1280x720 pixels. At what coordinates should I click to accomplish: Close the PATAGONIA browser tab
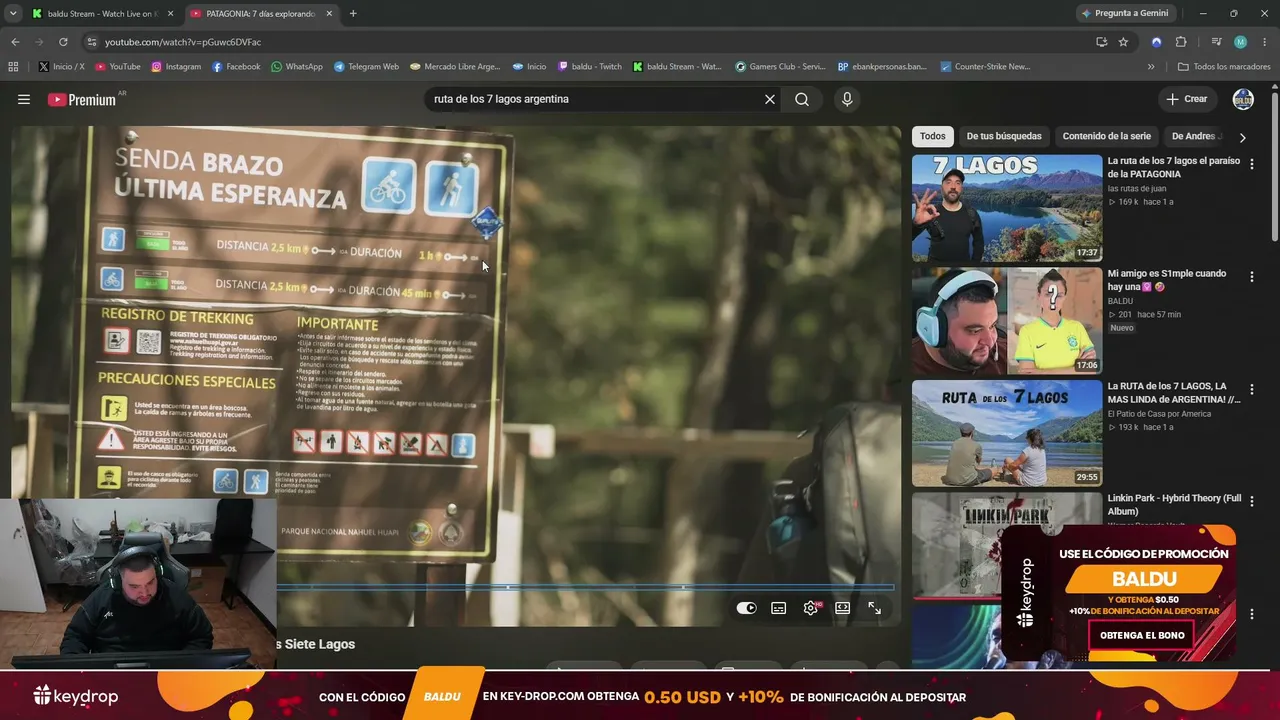click(328, 14)
